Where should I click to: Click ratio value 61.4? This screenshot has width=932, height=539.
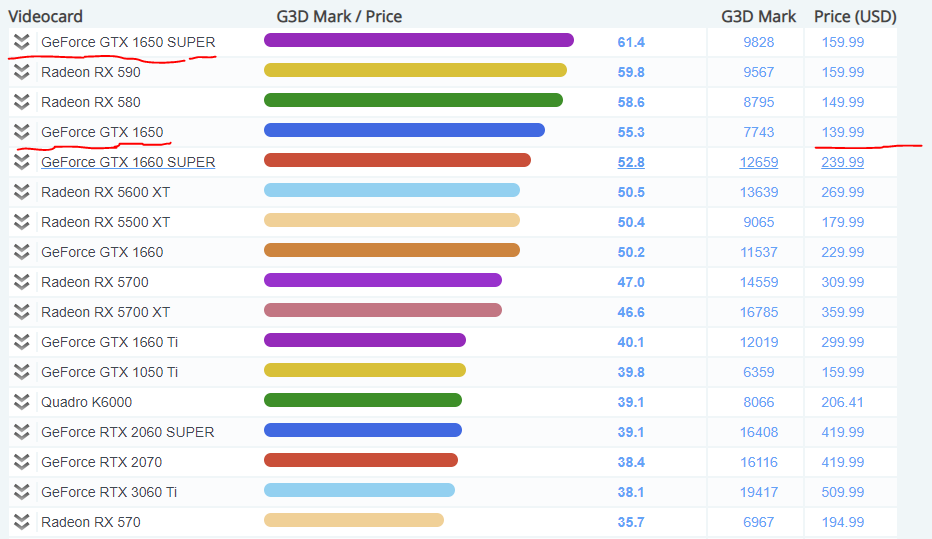point(631,42)
